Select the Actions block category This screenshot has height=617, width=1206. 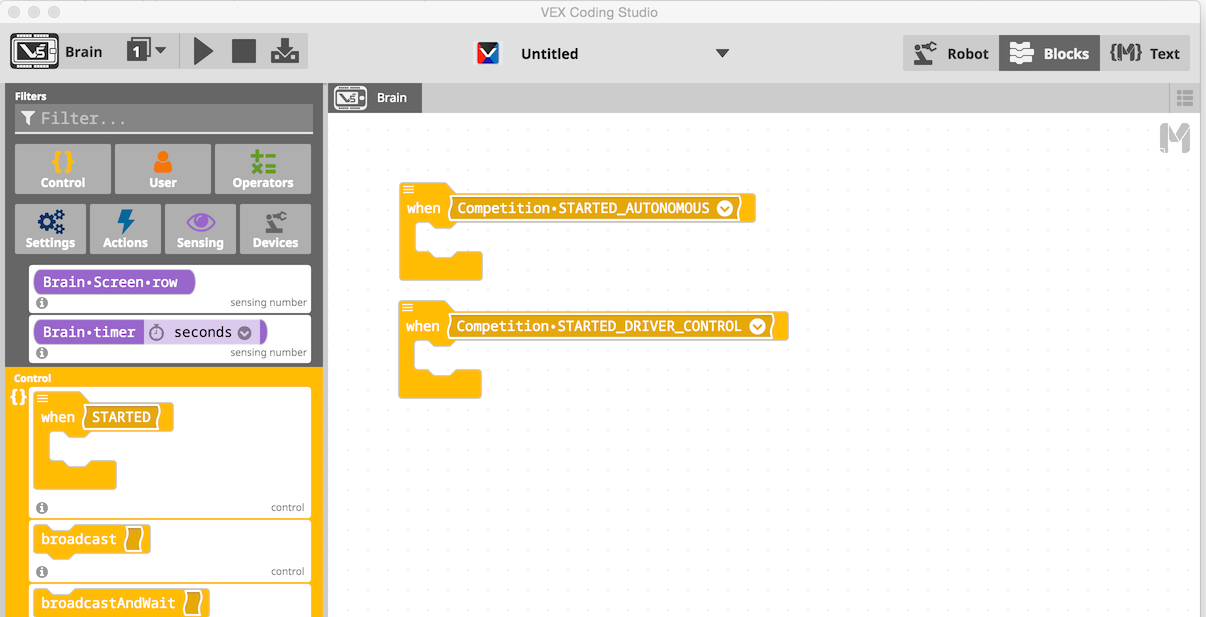tap(125, 229)
